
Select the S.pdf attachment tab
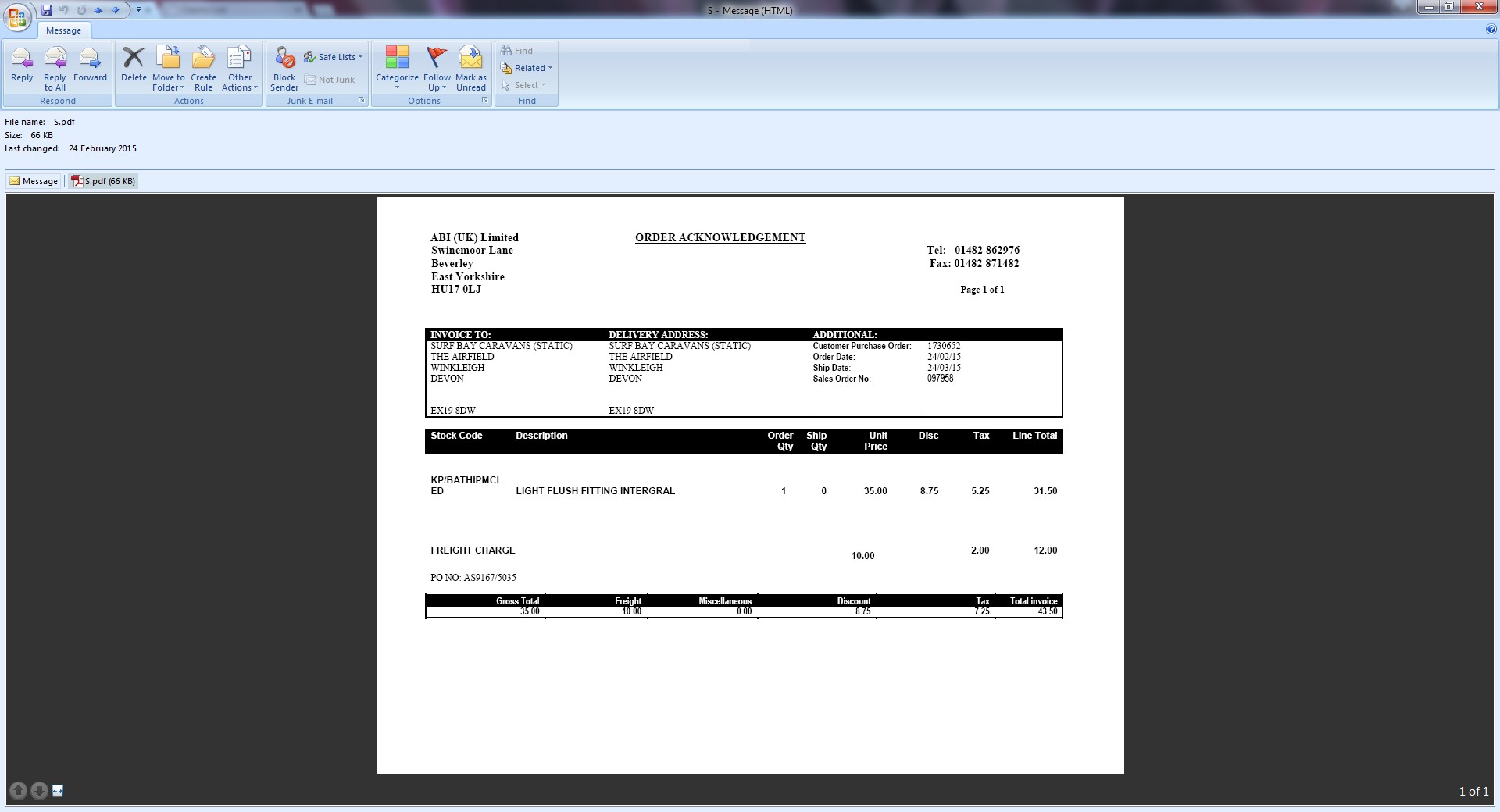tap(103, 181)
